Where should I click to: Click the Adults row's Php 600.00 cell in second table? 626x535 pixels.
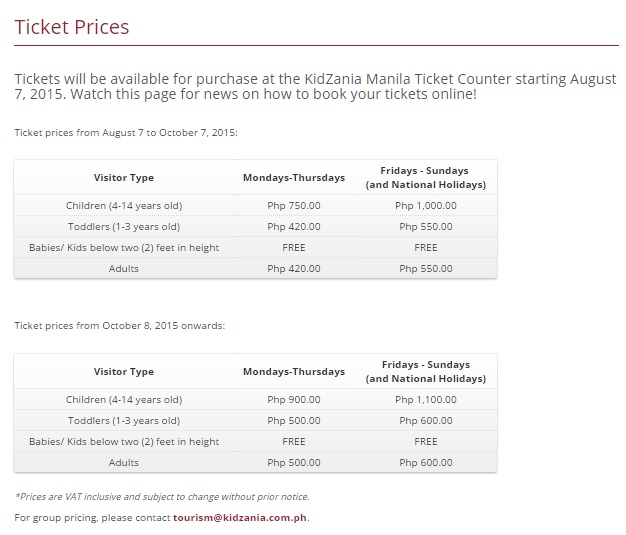[426, 462]
